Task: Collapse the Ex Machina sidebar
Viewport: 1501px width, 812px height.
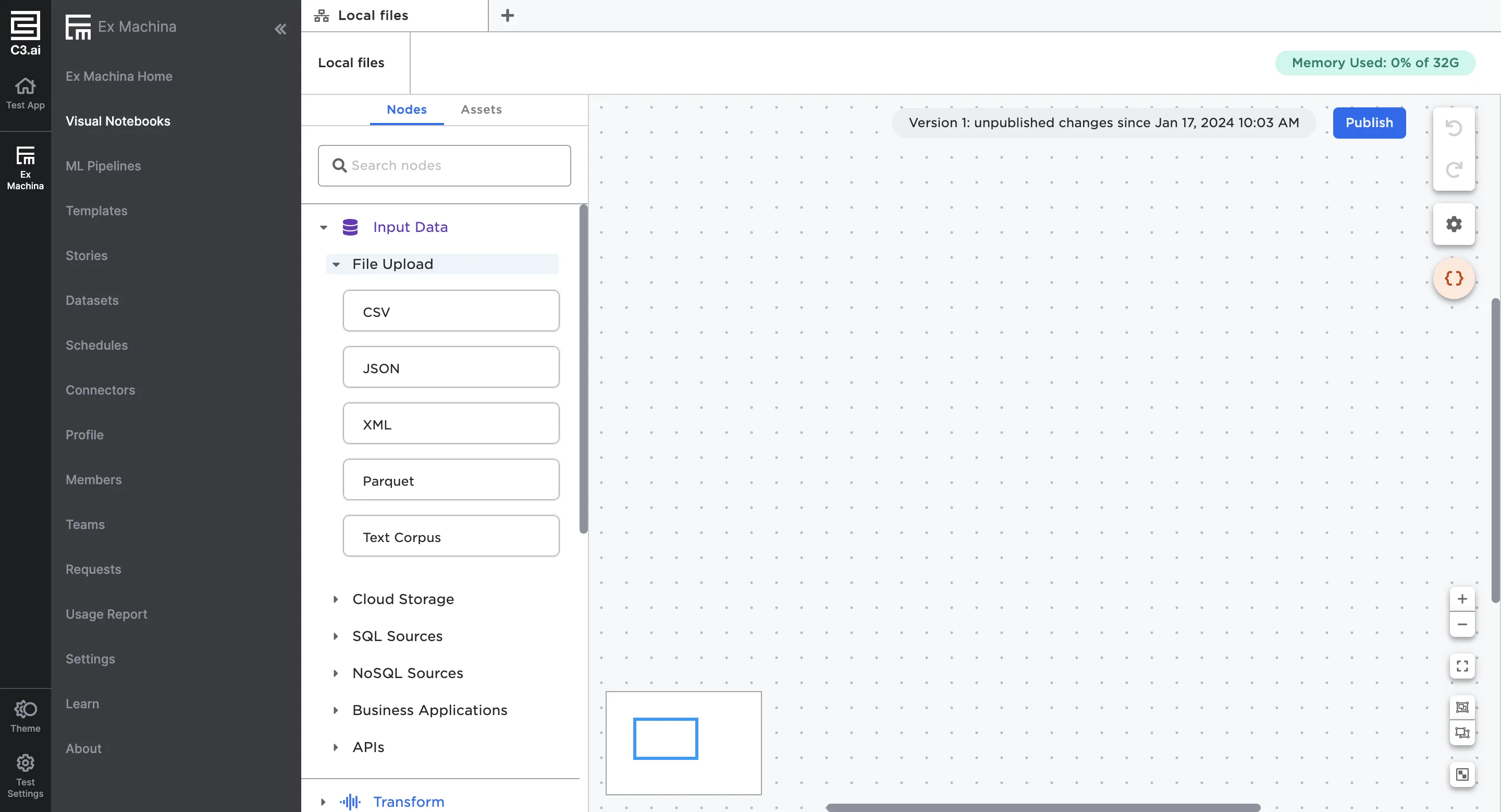Action: coord(280,29)
